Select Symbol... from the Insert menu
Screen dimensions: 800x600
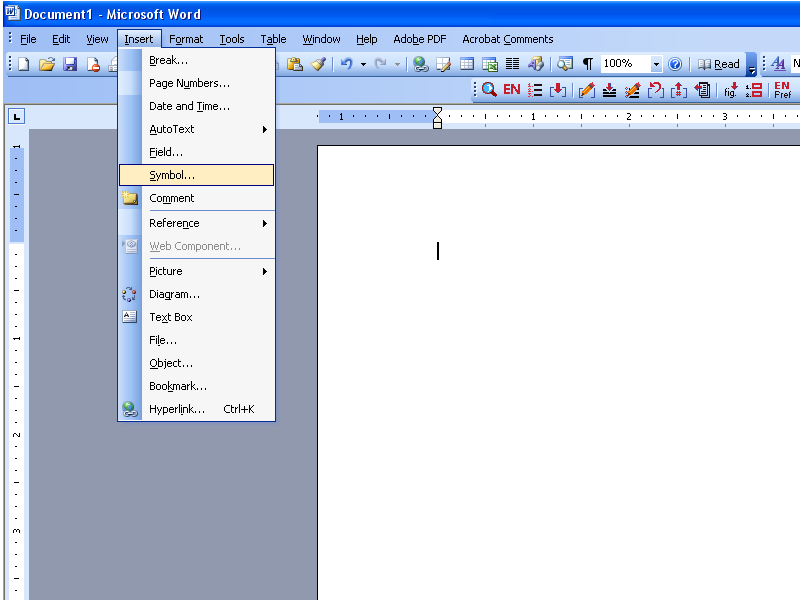(172, 174)
